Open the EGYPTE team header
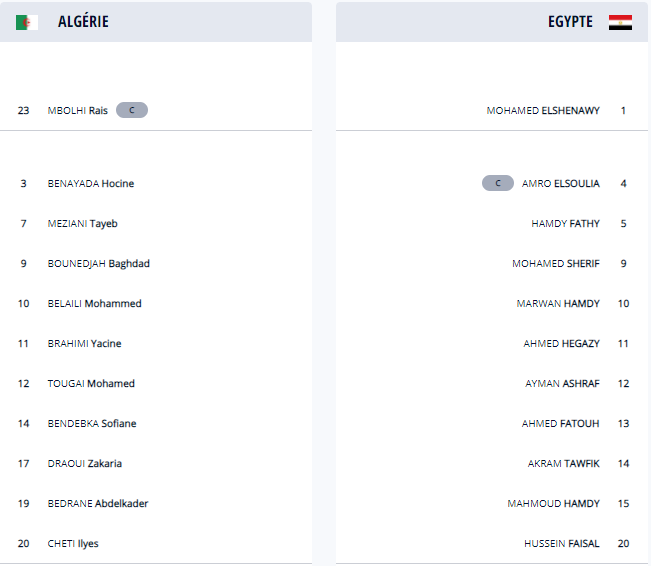 (570, 22)
